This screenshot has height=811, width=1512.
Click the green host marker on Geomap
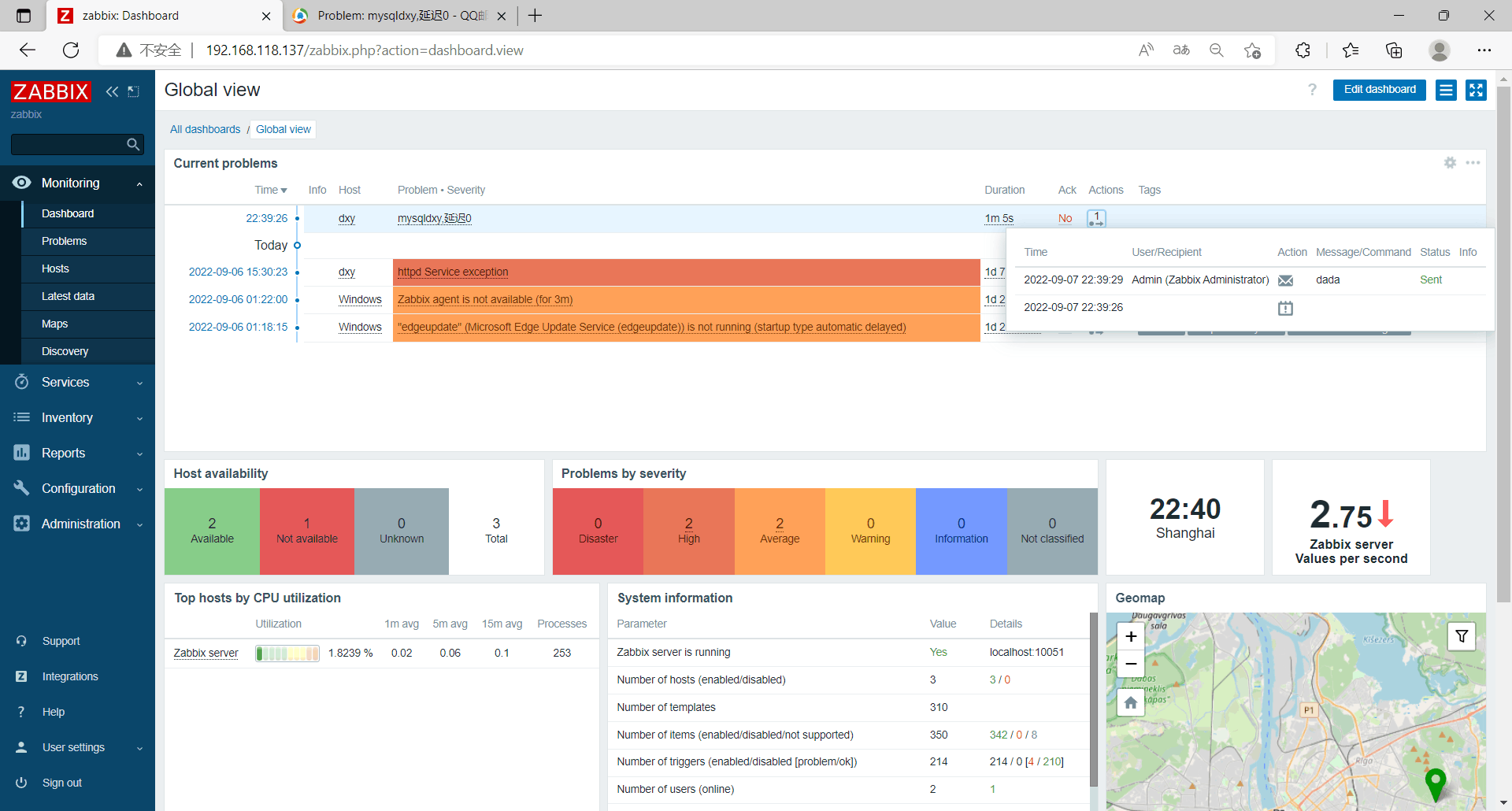click(1436, 783)
